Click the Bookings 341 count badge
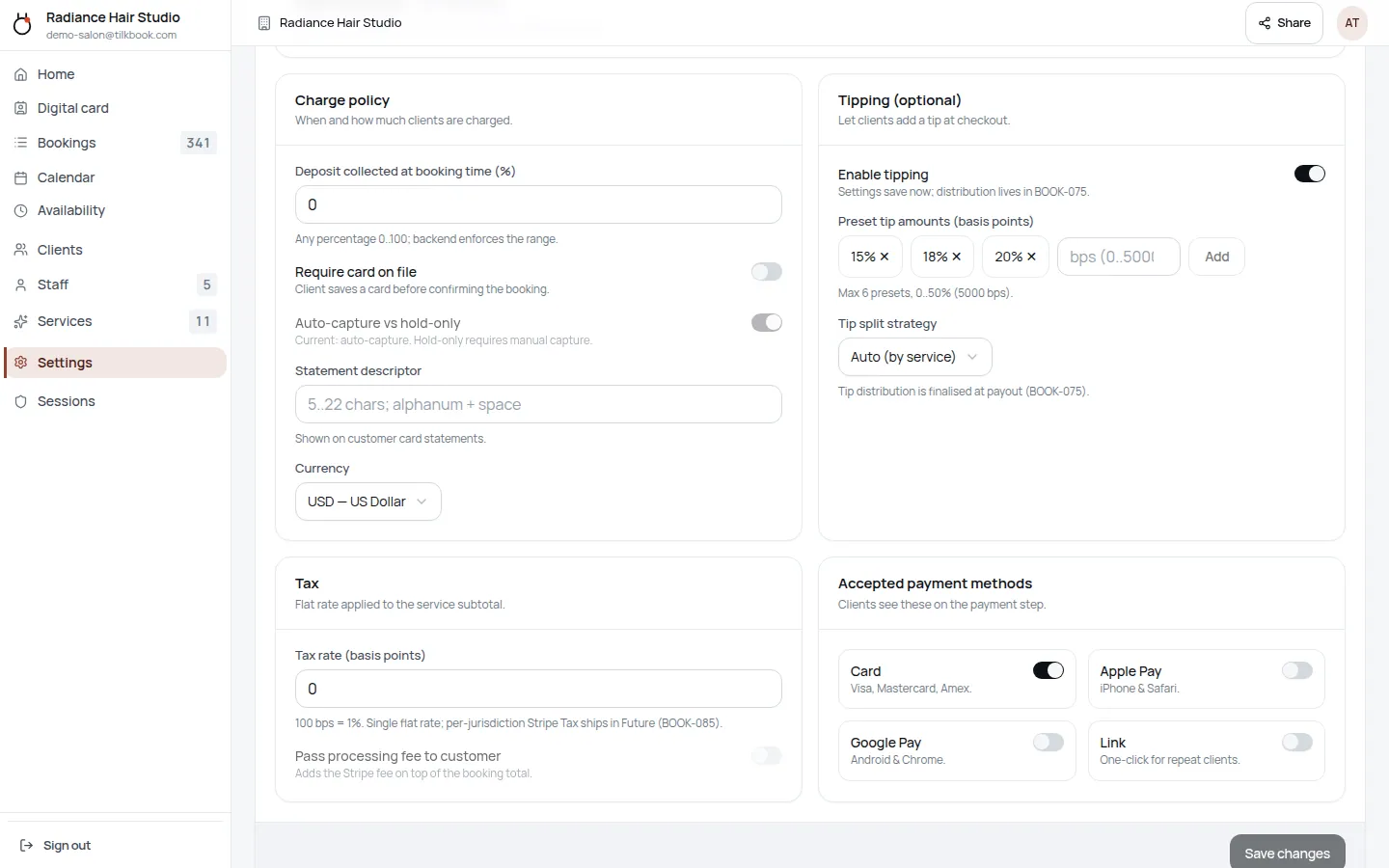Screen dimensions: 1389x868 (198, 143)
